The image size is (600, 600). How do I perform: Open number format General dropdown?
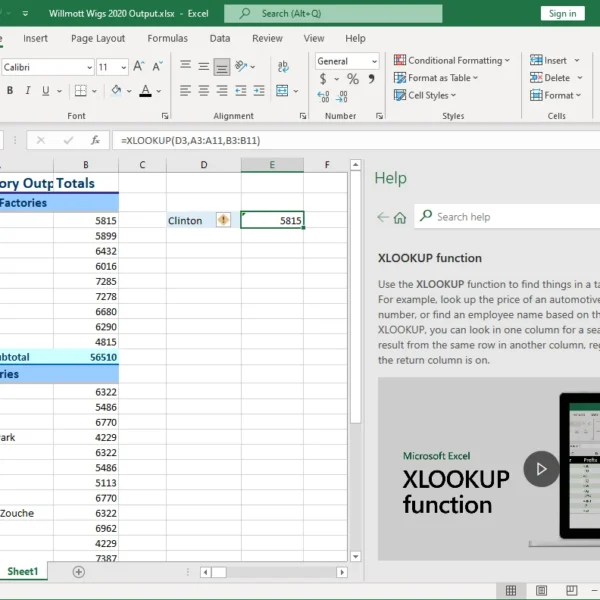tap(374, 61)
